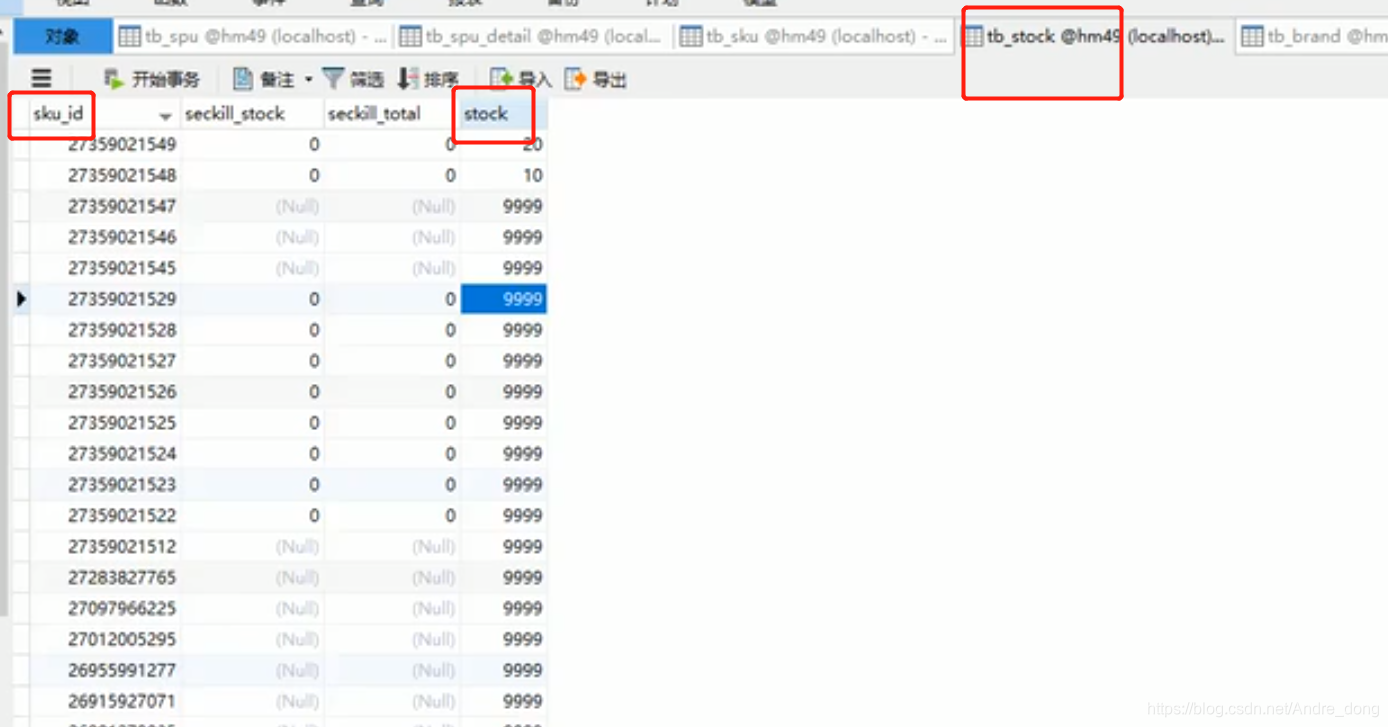Select the sku_id cell 27359021549
Viewport: 1388px width, 727px height.
[105, 144]
